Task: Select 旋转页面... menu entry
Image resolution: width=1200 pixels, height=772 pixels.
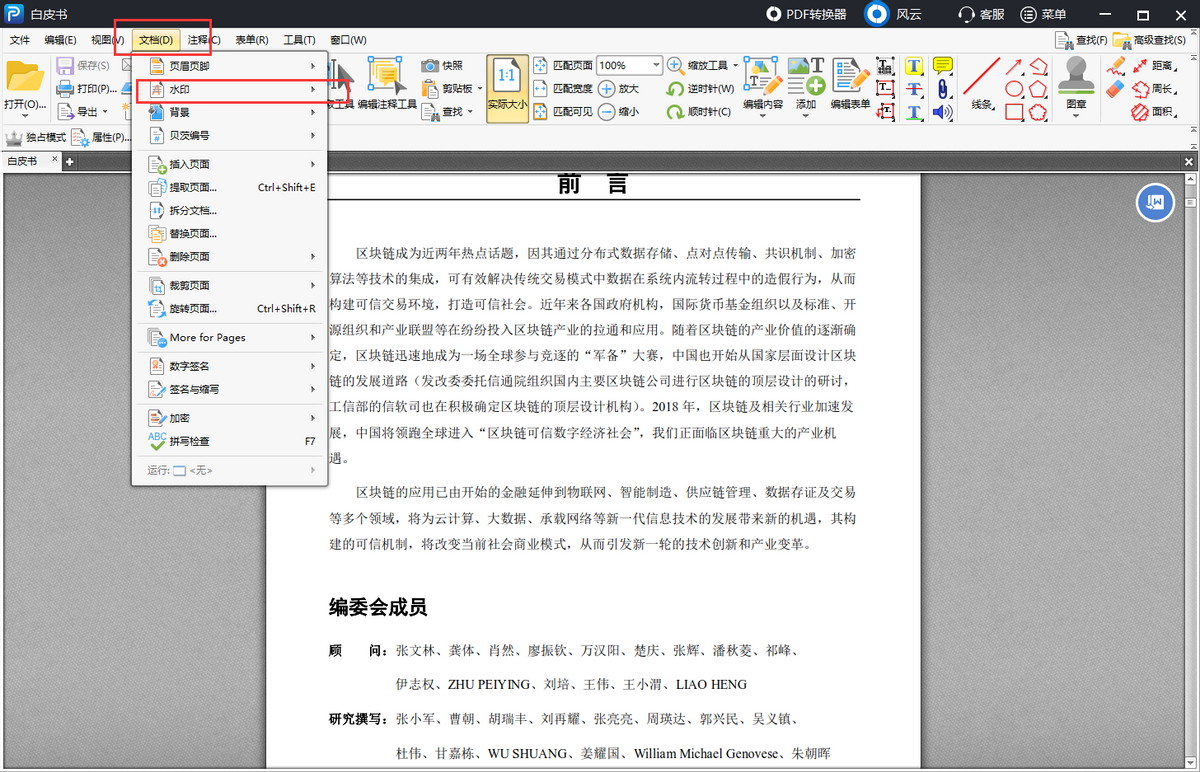Action: pyautogui.click(x=230, y=308)
